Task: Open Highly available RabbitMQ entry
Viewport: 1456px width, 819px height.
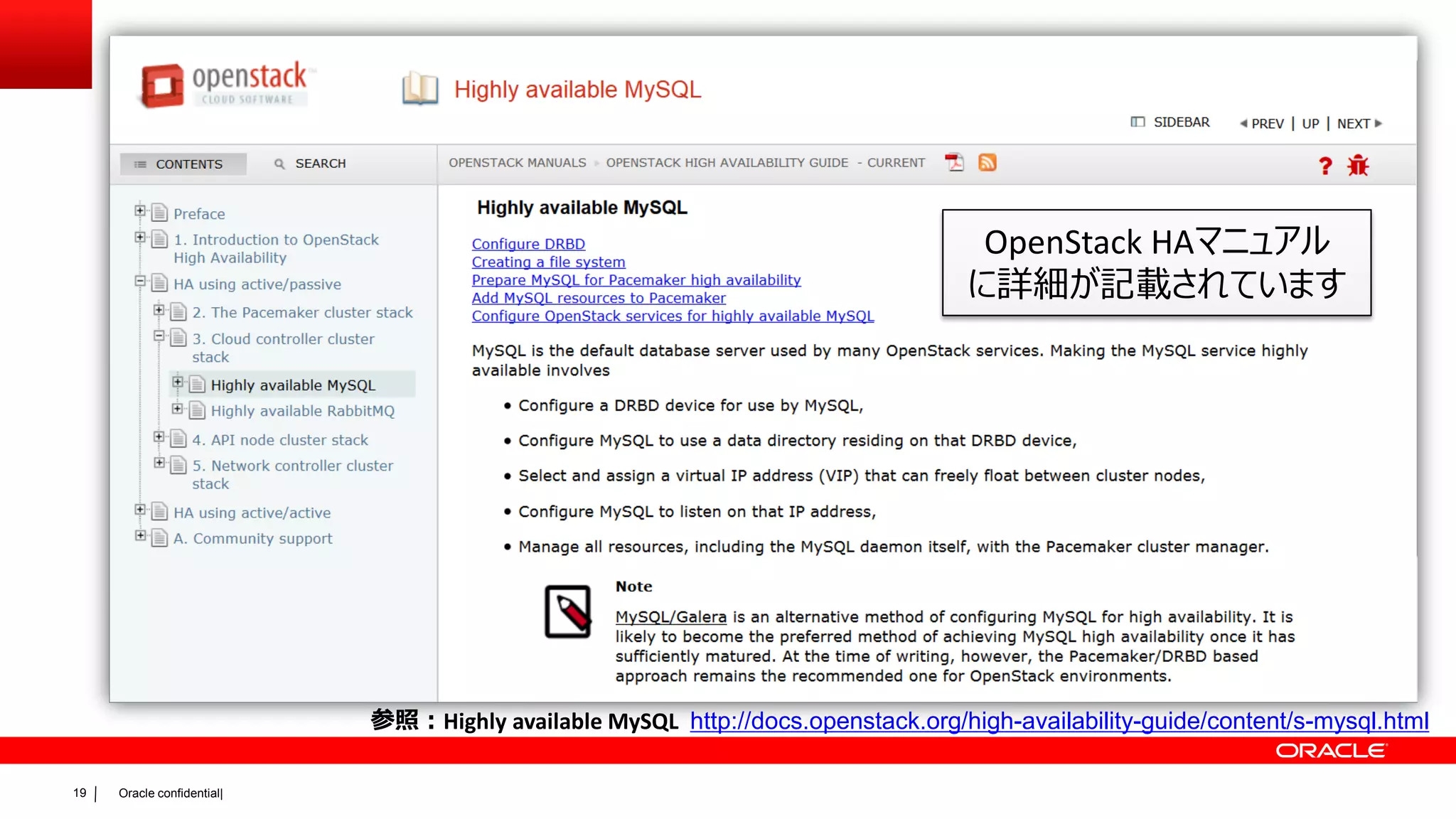Action: point(302,411)
